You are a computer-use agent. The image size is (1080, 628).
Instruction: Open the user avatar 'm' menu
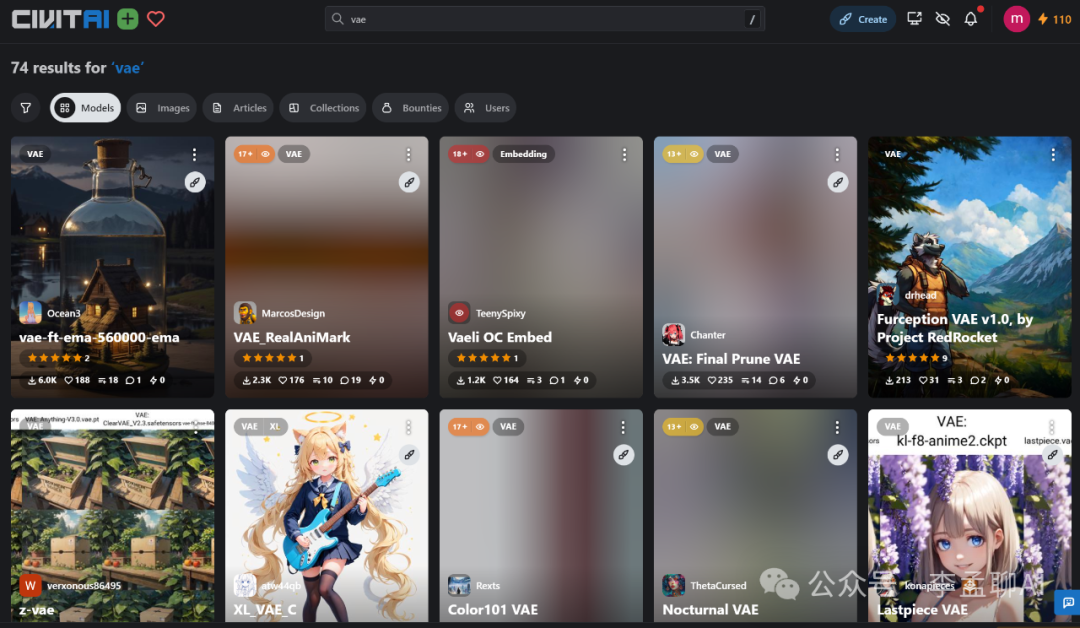[1016, 19]
